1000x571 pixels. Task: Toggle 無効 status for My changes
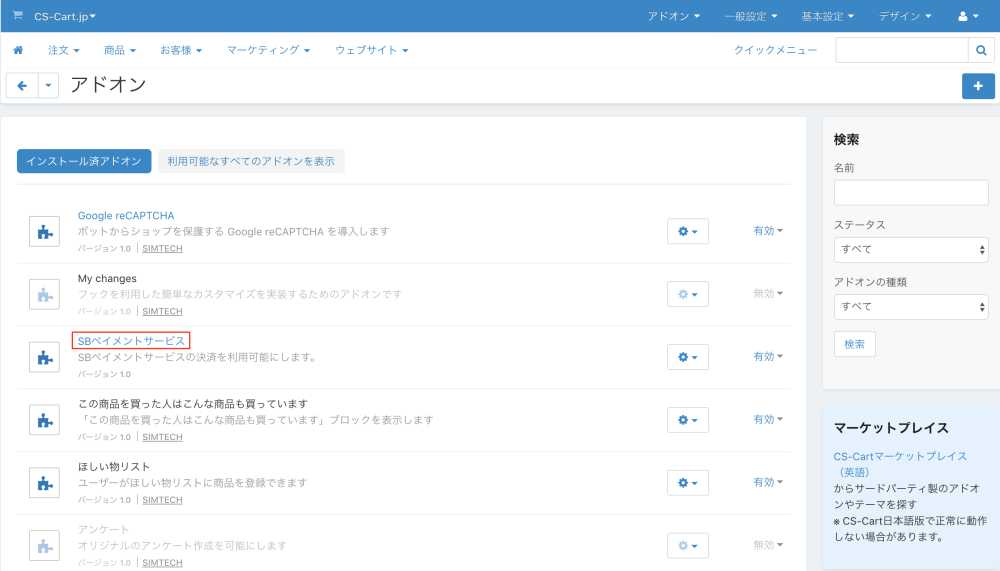(x=768, y=293)
